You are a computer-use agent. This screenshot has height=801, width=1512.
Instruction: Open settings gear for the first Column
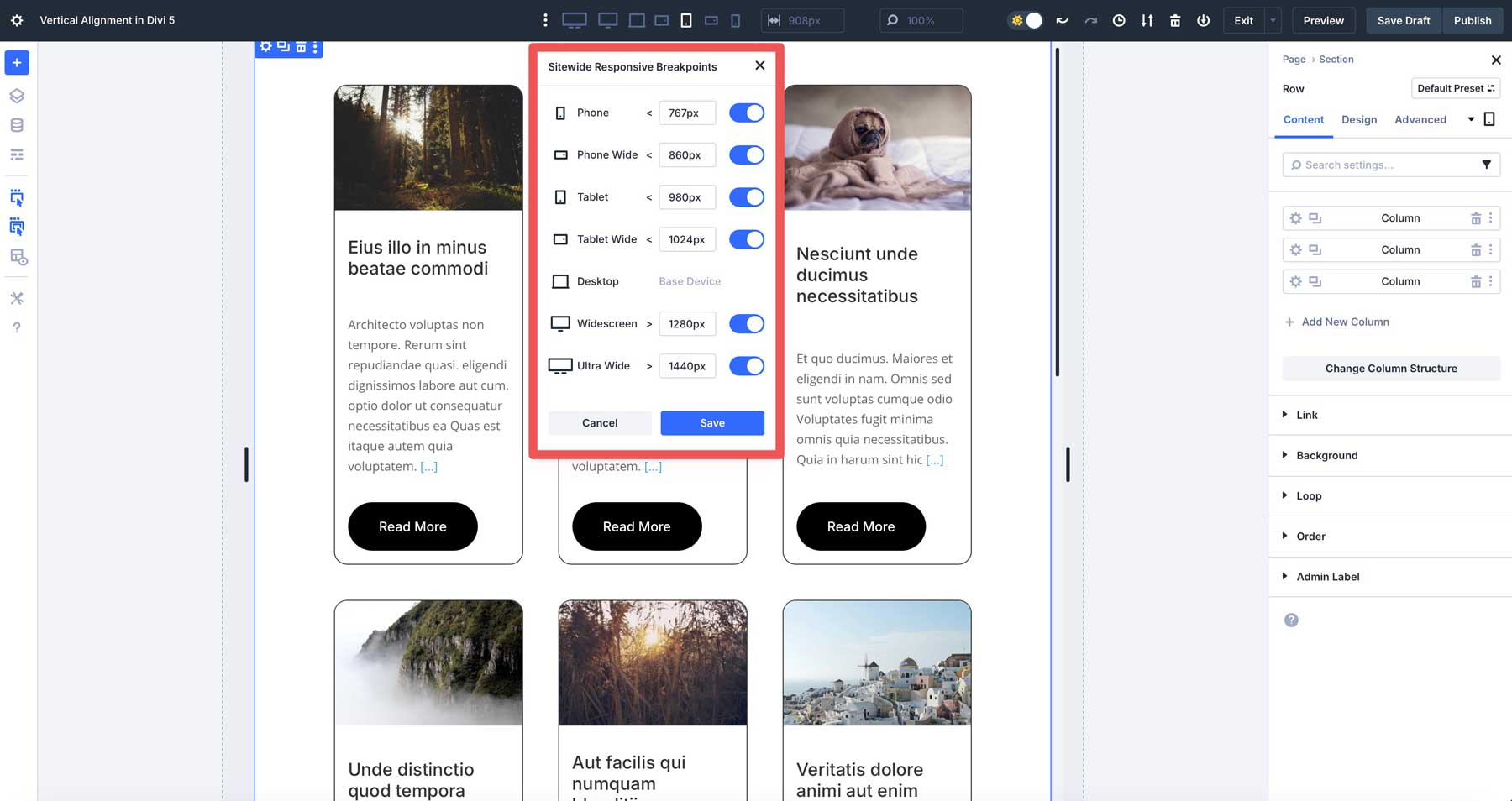click(1296, 217)
